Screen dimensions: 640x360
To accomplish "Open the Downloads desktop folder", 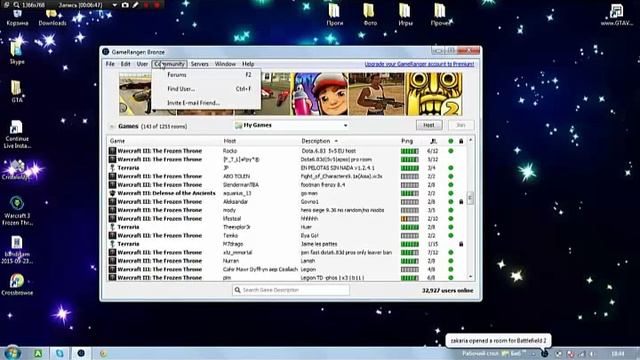I will click(52, 18).
